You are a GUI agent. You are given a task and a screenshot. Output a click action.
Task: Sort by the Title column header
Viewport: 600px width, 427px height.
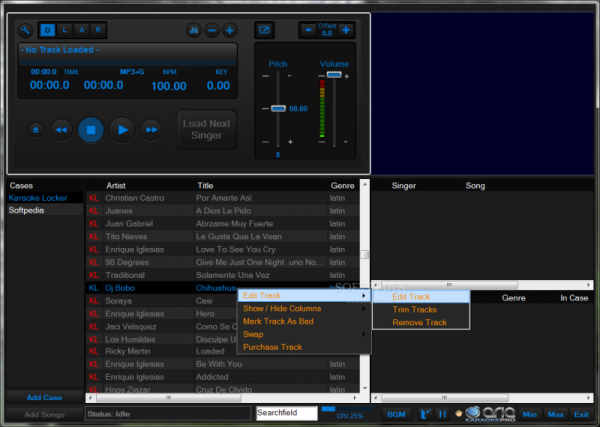click(x=205, y=186)
